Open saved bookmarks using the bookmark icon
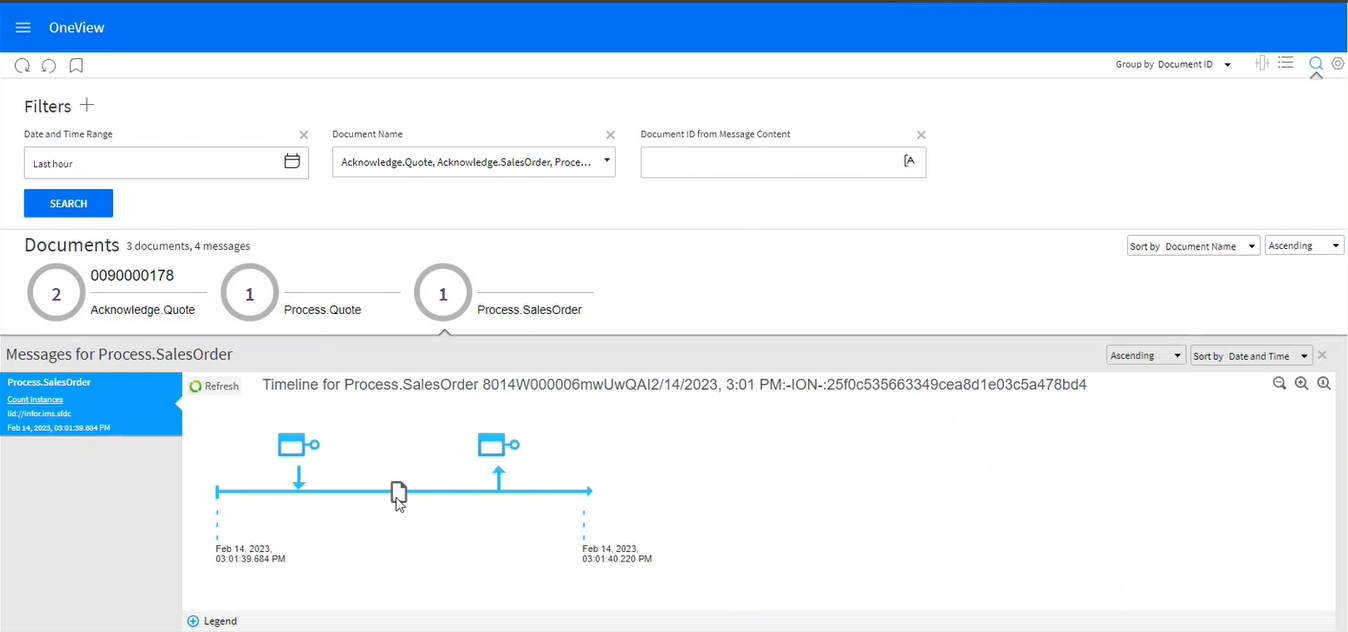1348x632 pixels. pos(76,65)
